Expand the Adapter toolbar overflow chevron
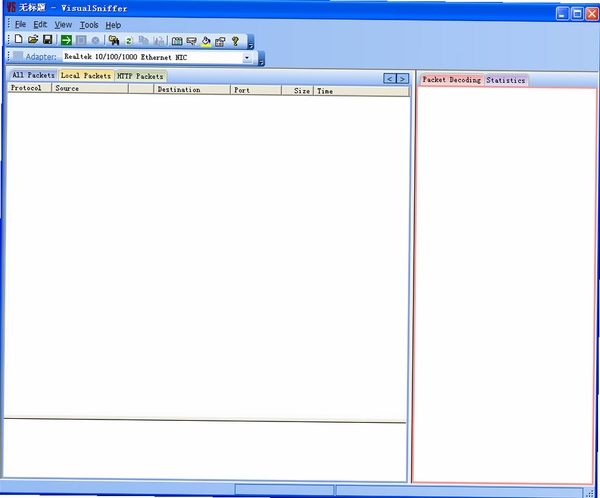600x498 pixels. click(x=261, y=58)
